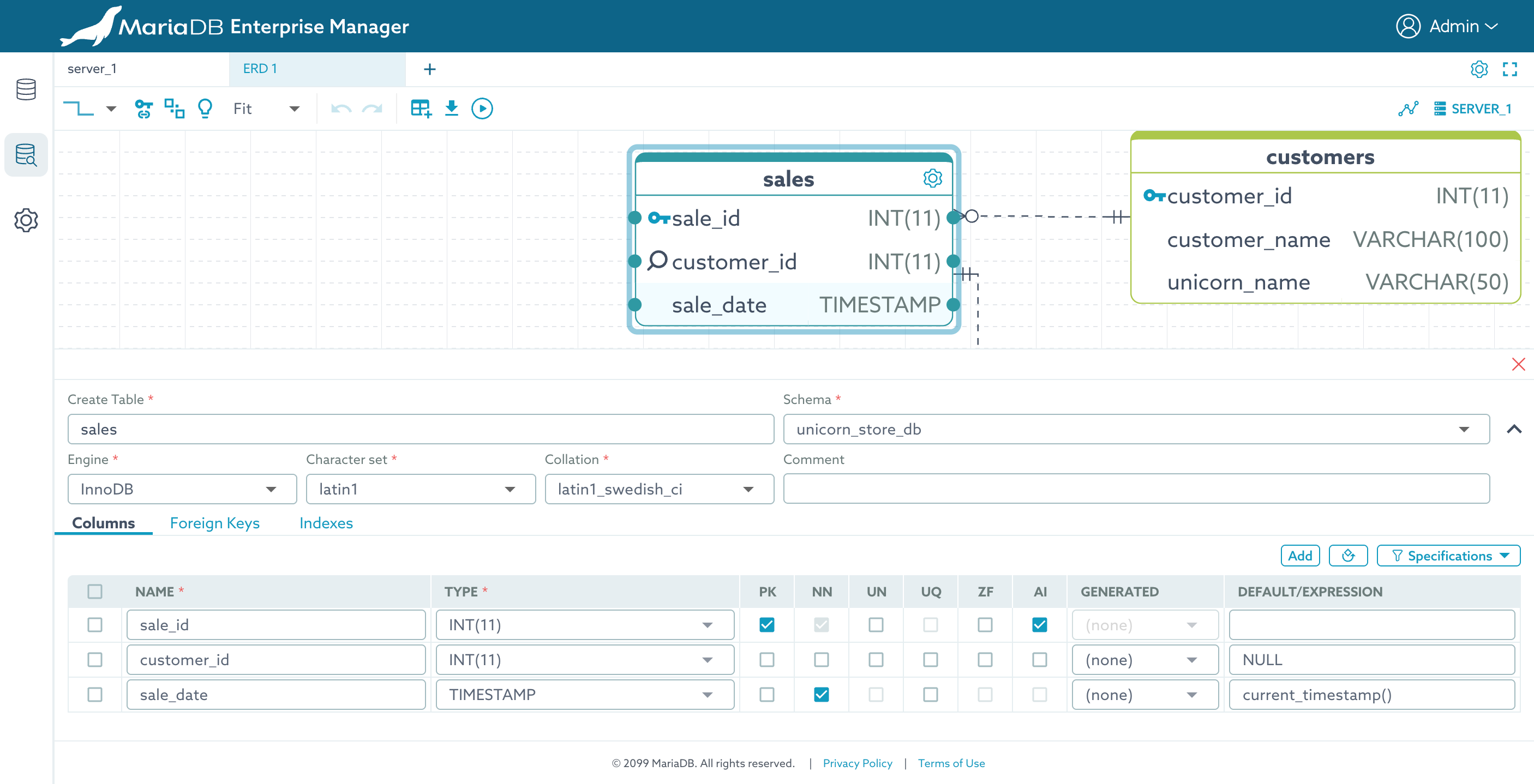Click the Add column button
The height and width of the screenshot is (784, 1534).
click(x=1299, y=556)
